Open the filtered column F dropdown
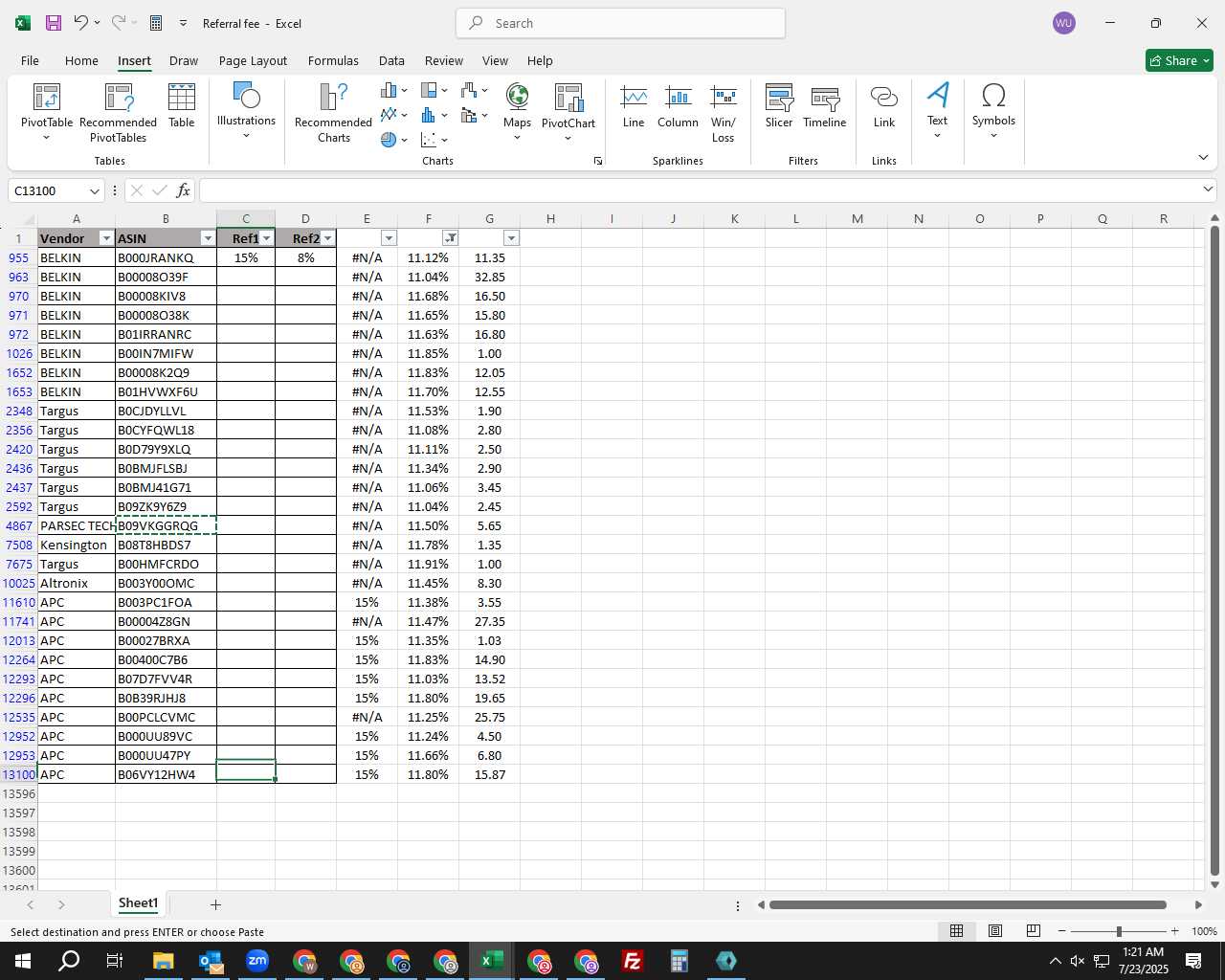The width and height of the screenshot is (1225, 980). (x=451, y=238)
